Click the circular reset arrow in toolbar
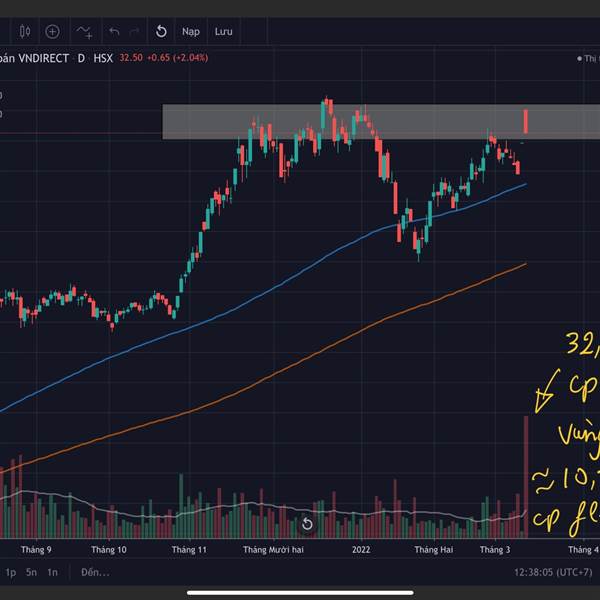The height and width of the screenshot is (600, 600). [161, 31]
